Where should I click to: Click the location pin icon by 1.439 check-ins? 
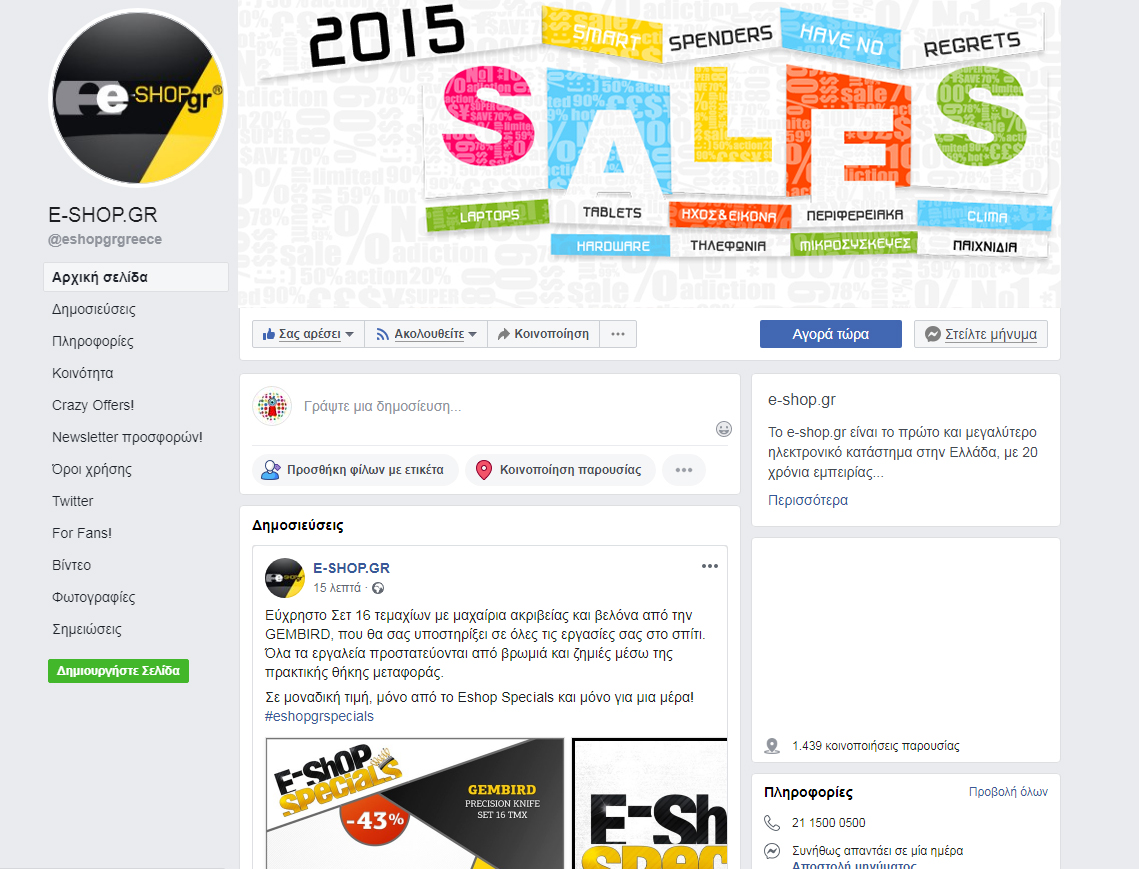[x=772, y=745]
